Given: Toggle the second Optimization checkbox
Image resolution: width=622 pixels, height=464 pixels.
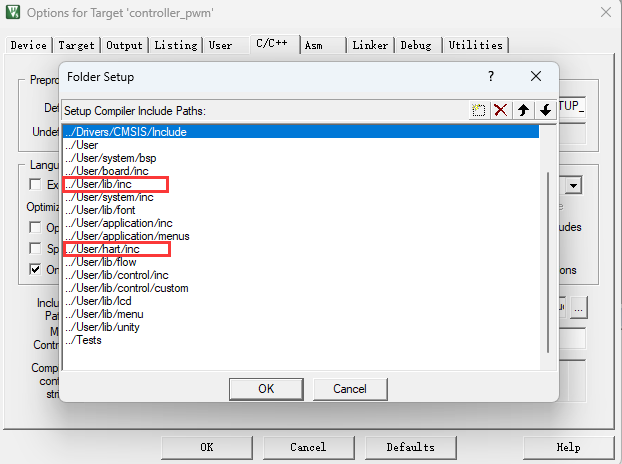Looking at the screenshot, I should pyautogui.click(x=36, y=248).
